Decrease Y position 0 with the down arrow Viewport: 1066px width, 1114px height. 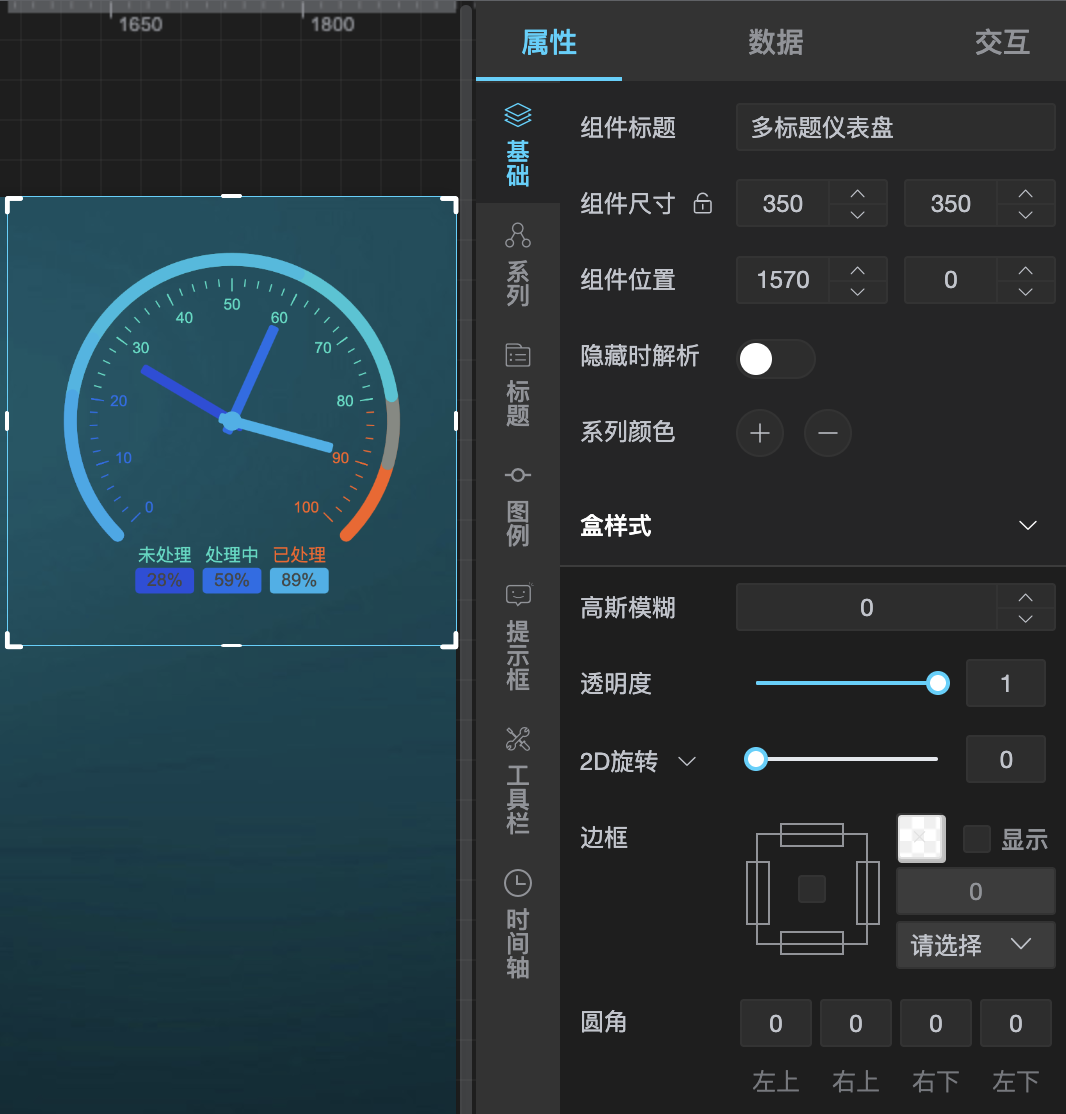[1025, 291]
